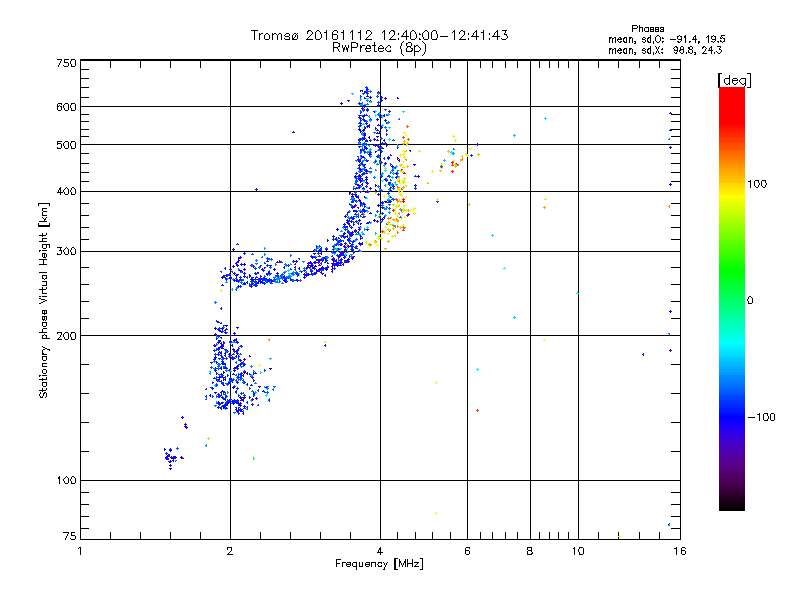Click the y-axis '750' tick label
Image resolution: width=800 pixels, height=600 pixels.
pyautogui.click(x=66, y=63)
